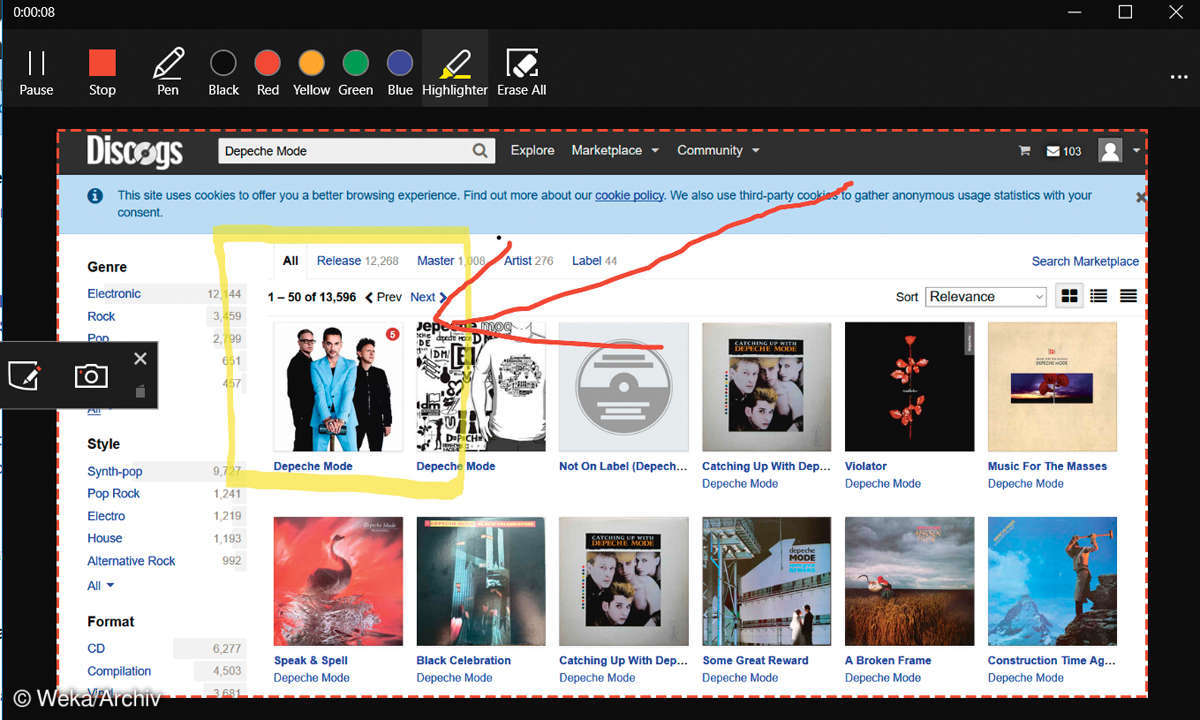The height and width of the screenshot is (720, 1200).
Task: Switch to the Label tab
Action: (594, 261)
